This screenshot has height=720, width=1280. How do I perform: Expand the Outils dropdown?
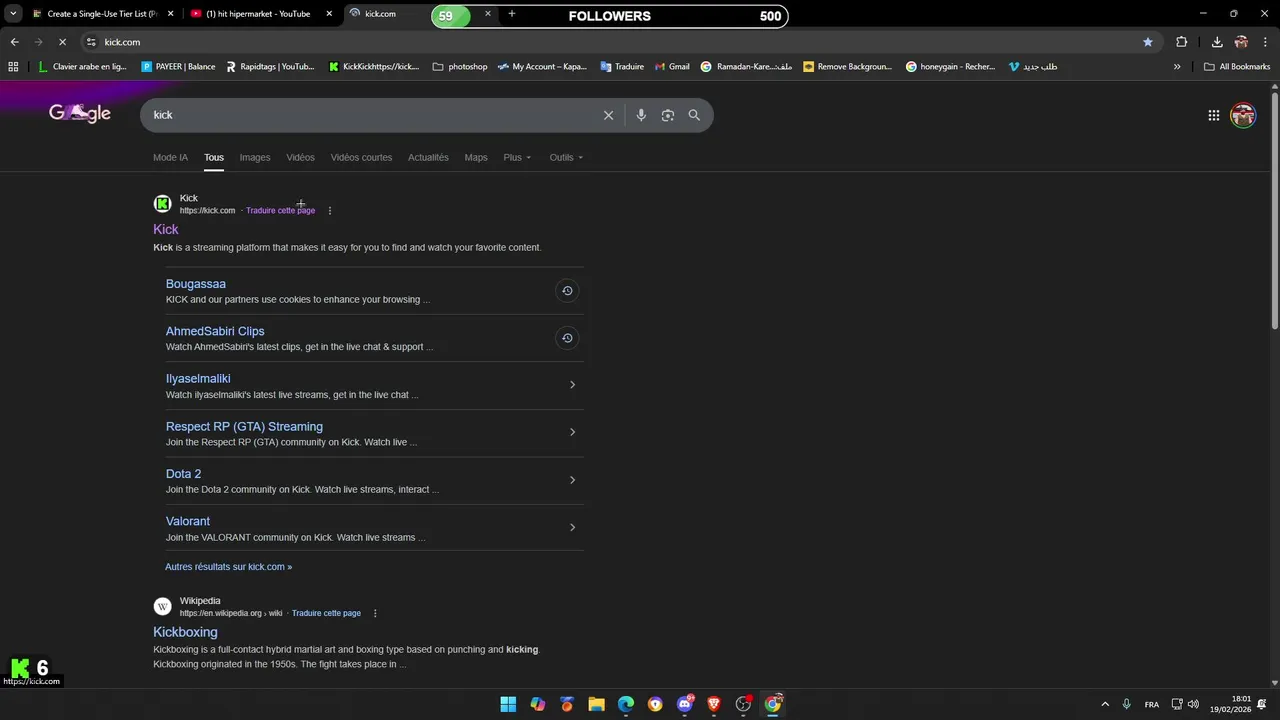tap(566, 157)
